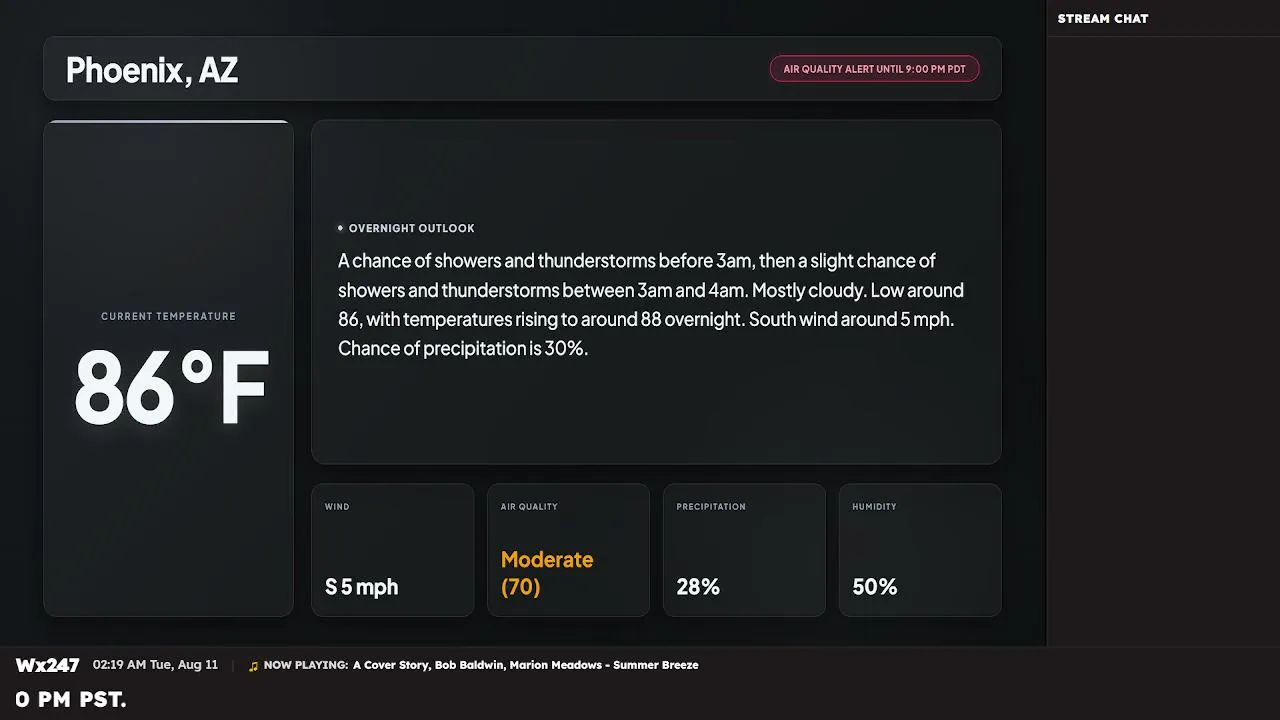Click the 02:19 AM Tue, Aug 11 timestamp
The image size is (1280, 720).
click(x=155, y=665)
